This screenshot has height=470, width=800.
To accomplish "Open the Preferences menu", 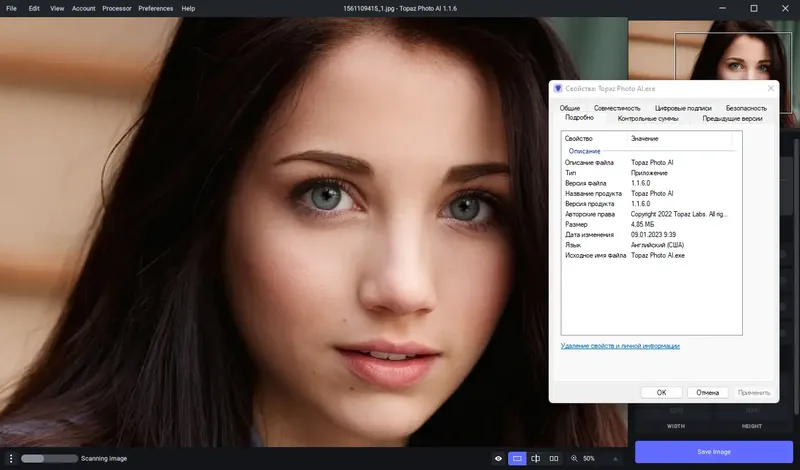I will 156,8.
